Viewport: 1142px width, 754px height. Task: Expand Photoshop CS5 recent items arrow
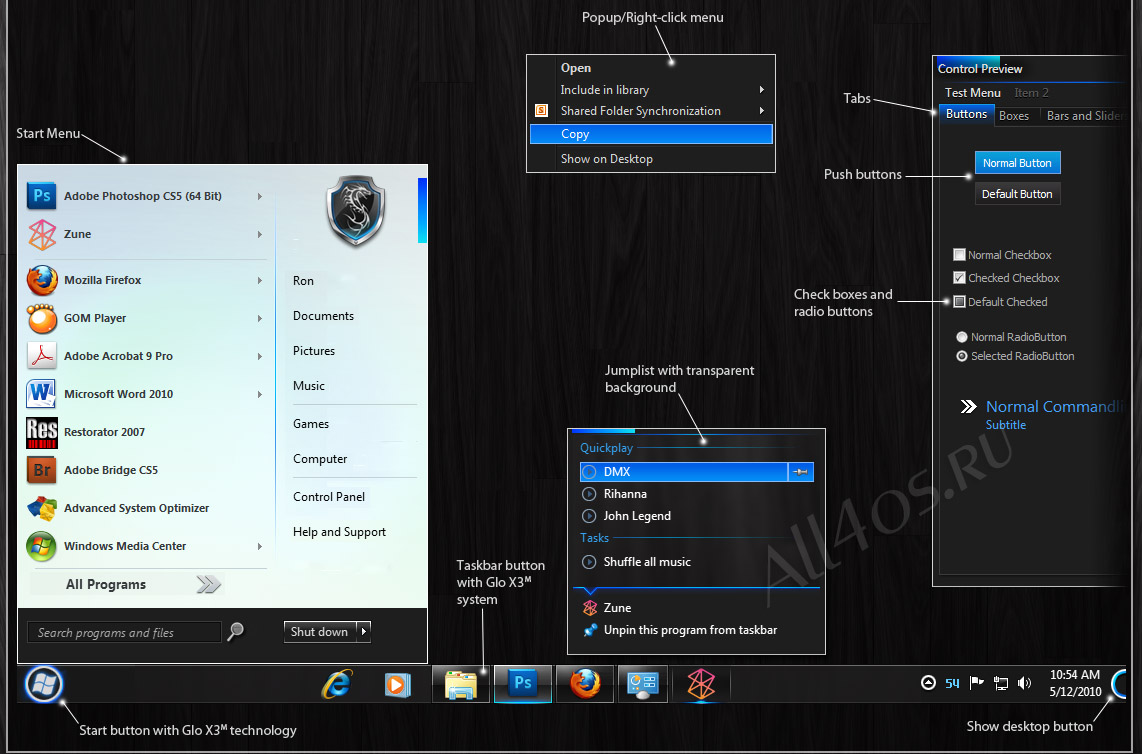click(x=259, y=196)
